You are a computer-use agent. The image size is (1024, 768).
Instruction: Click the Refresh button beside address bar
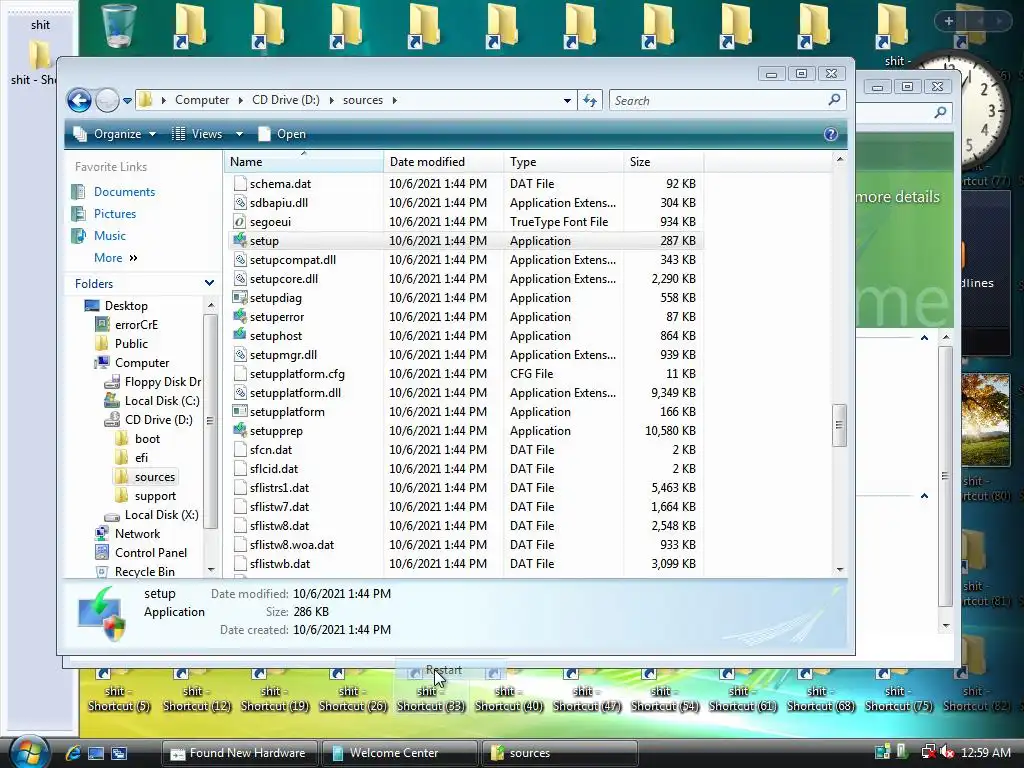[x=590, y=101]
